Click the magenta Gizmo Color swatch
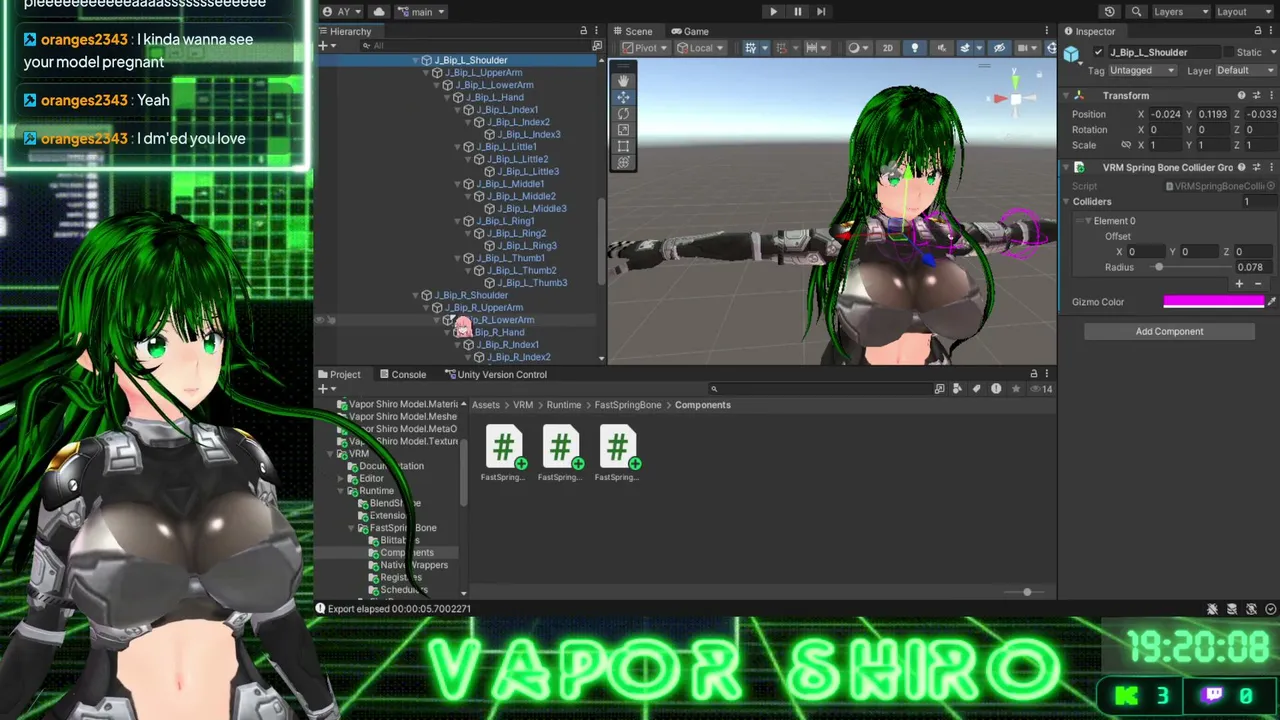Viewport: 1280px width, 720px height. [1214, 301]
